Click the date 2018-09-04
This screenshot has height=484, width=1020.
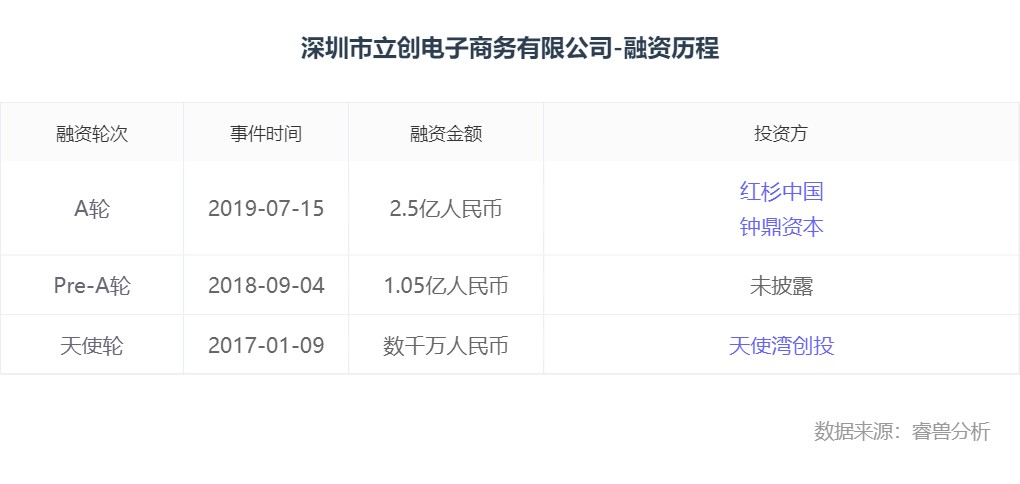266,286
